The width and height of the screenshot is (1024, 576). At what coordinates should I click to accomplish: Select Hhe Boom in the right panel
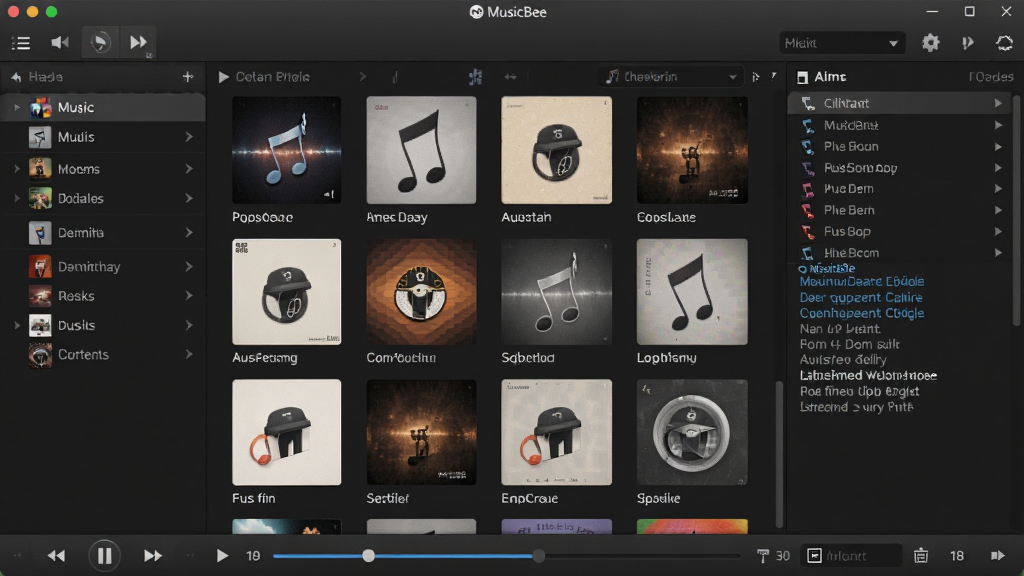(x=899, y=253)
